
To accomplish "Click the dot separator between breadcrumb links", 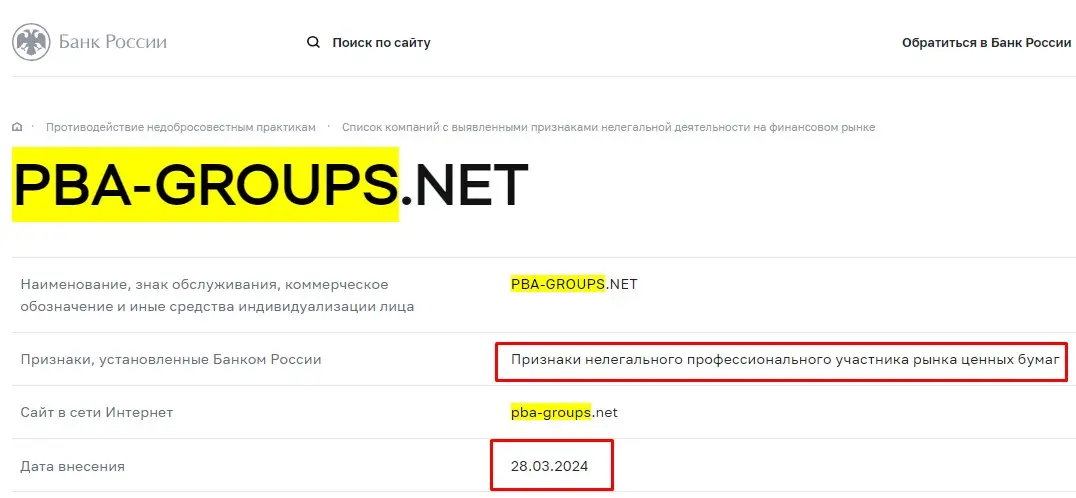I will [329, 127].
